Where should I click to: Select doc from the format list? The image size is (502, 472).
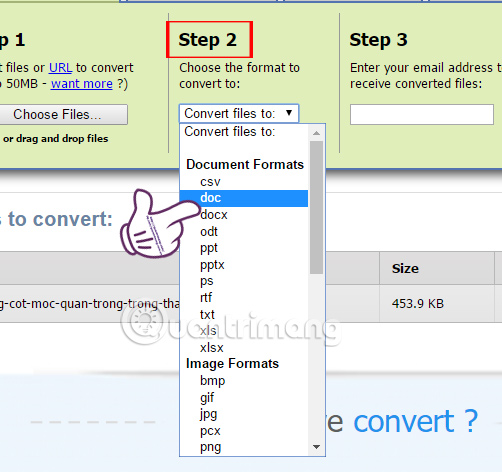(244, 198)
